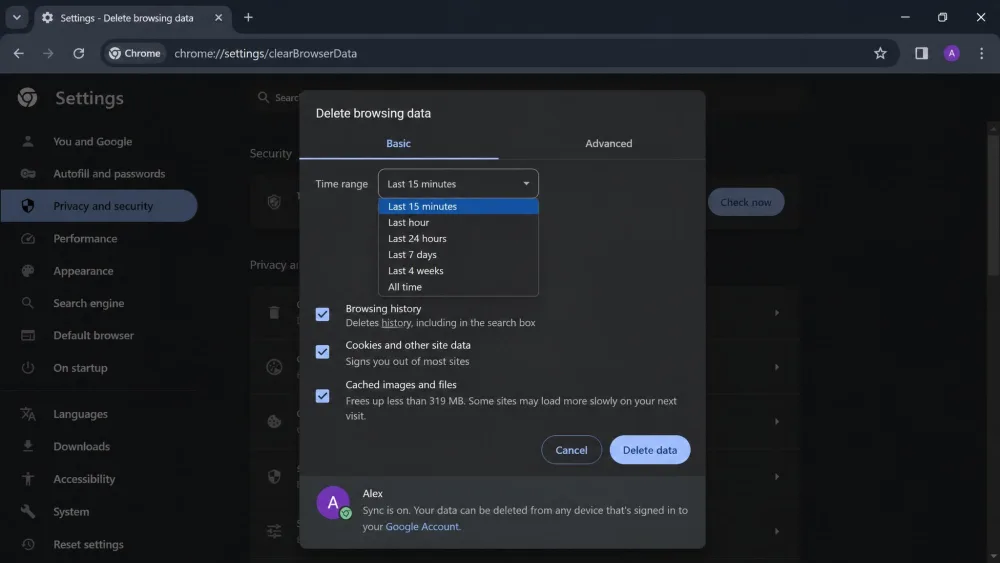Open Search engine settings
The width and height of the screenshot is (1000, 563).
(89, 303)
